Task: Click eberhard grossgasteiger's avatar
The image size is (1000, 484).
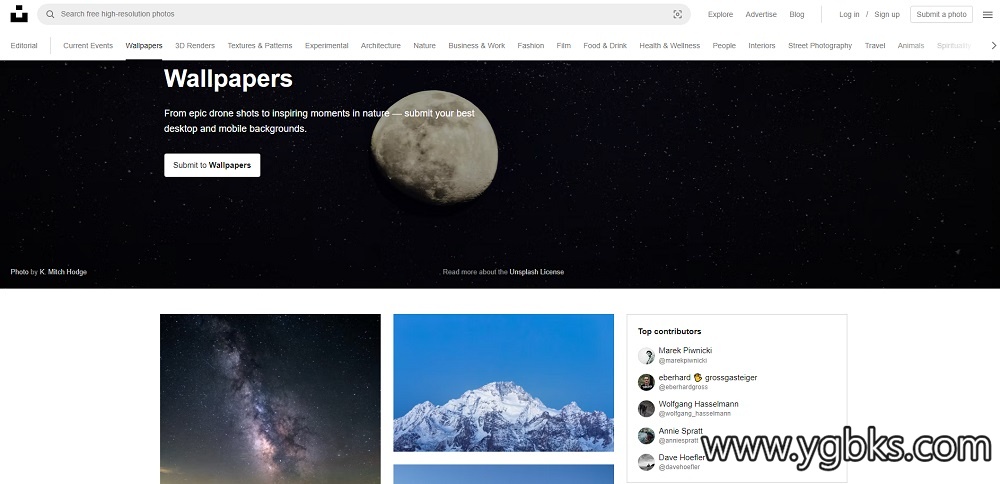Action: pos(646,382)
